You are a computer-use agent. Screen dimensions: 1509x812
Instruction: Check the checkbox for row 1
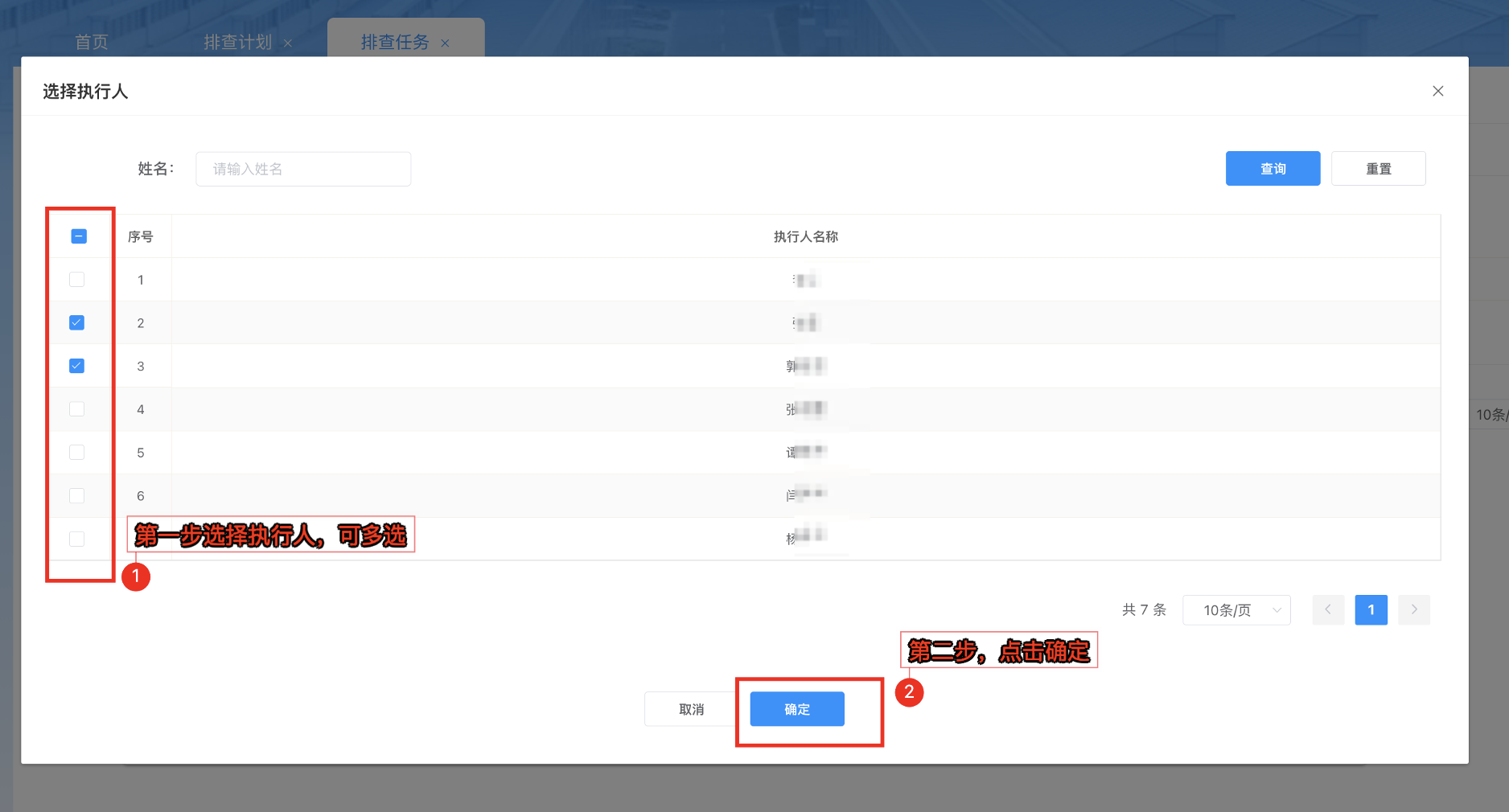pyautogui.click(x=77, y=280)
